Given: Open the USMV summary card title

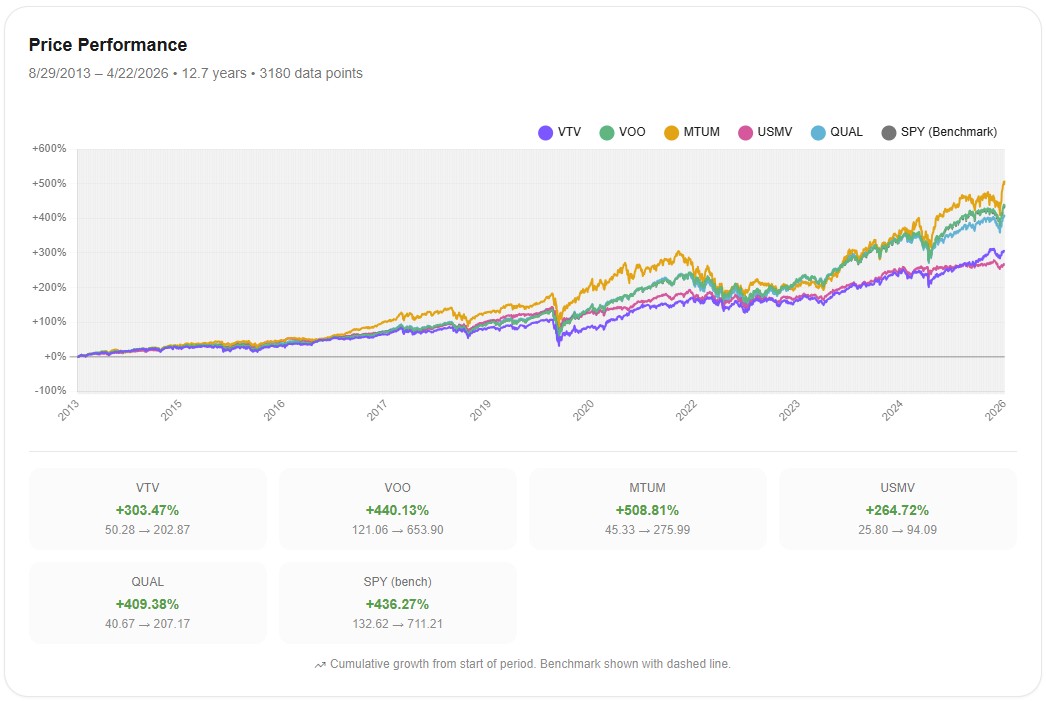Looking at the screenshot, I should pyautogui.click(x=897, y=488).
